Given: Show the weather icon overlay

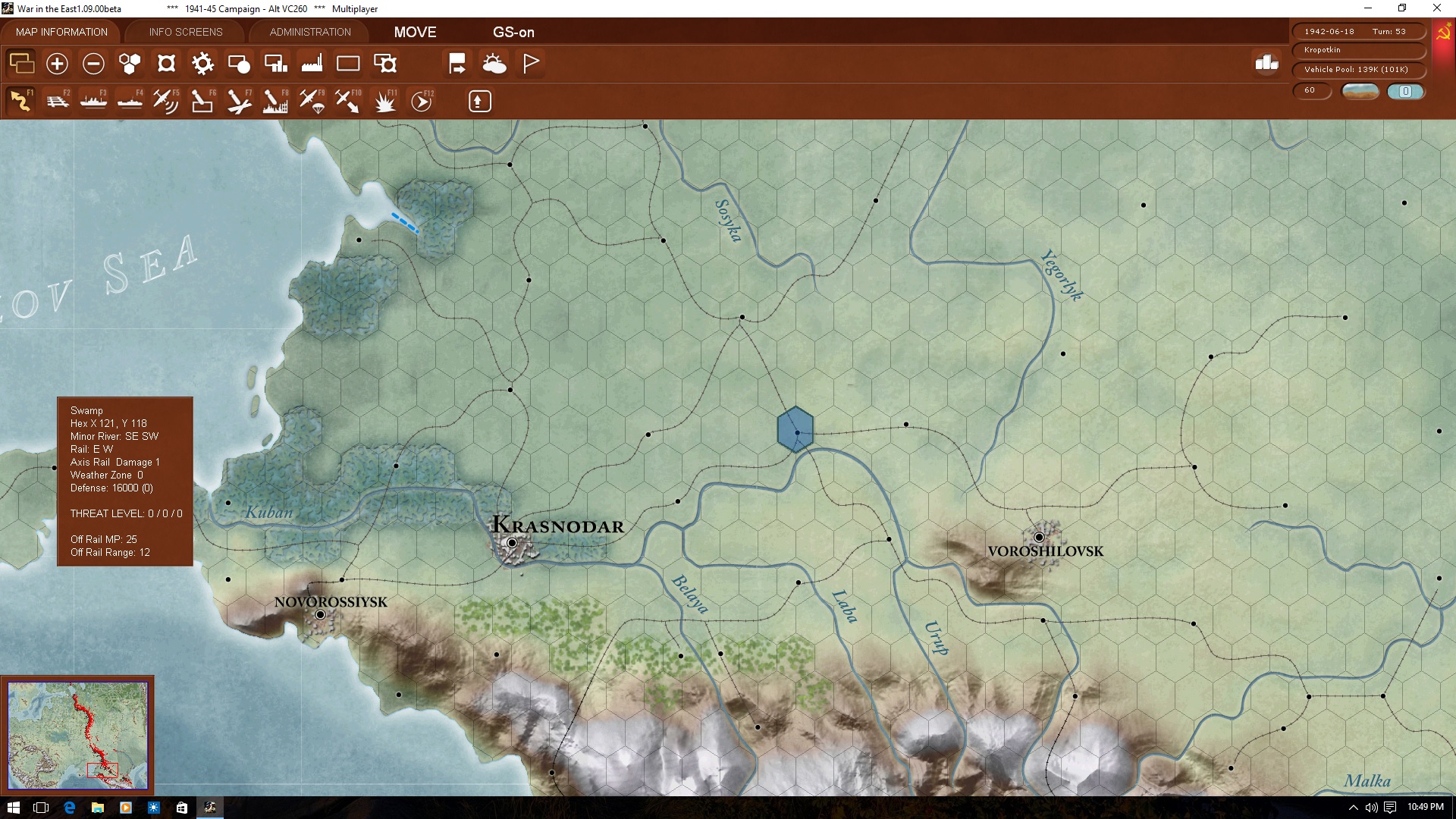Looking at the screenshot, I should coord(494,64).
